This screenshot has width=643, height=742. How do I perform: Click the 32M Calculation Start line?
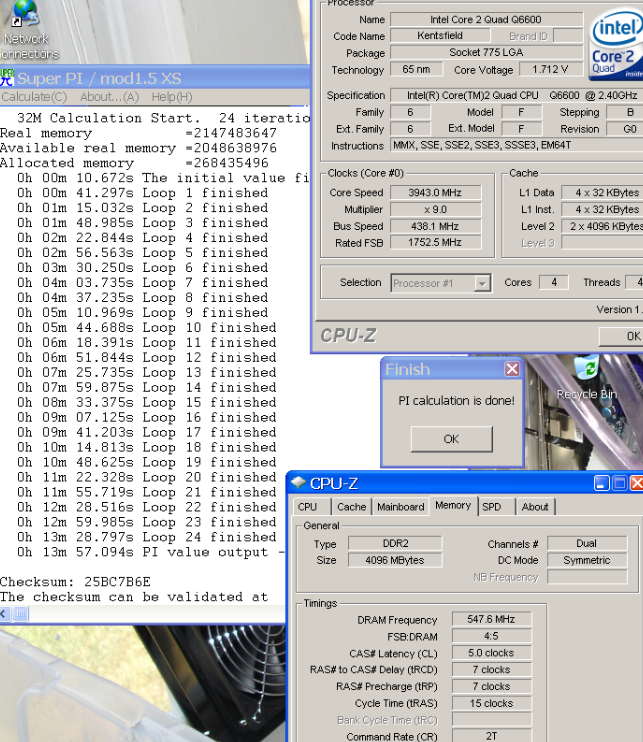coord(163,118)
